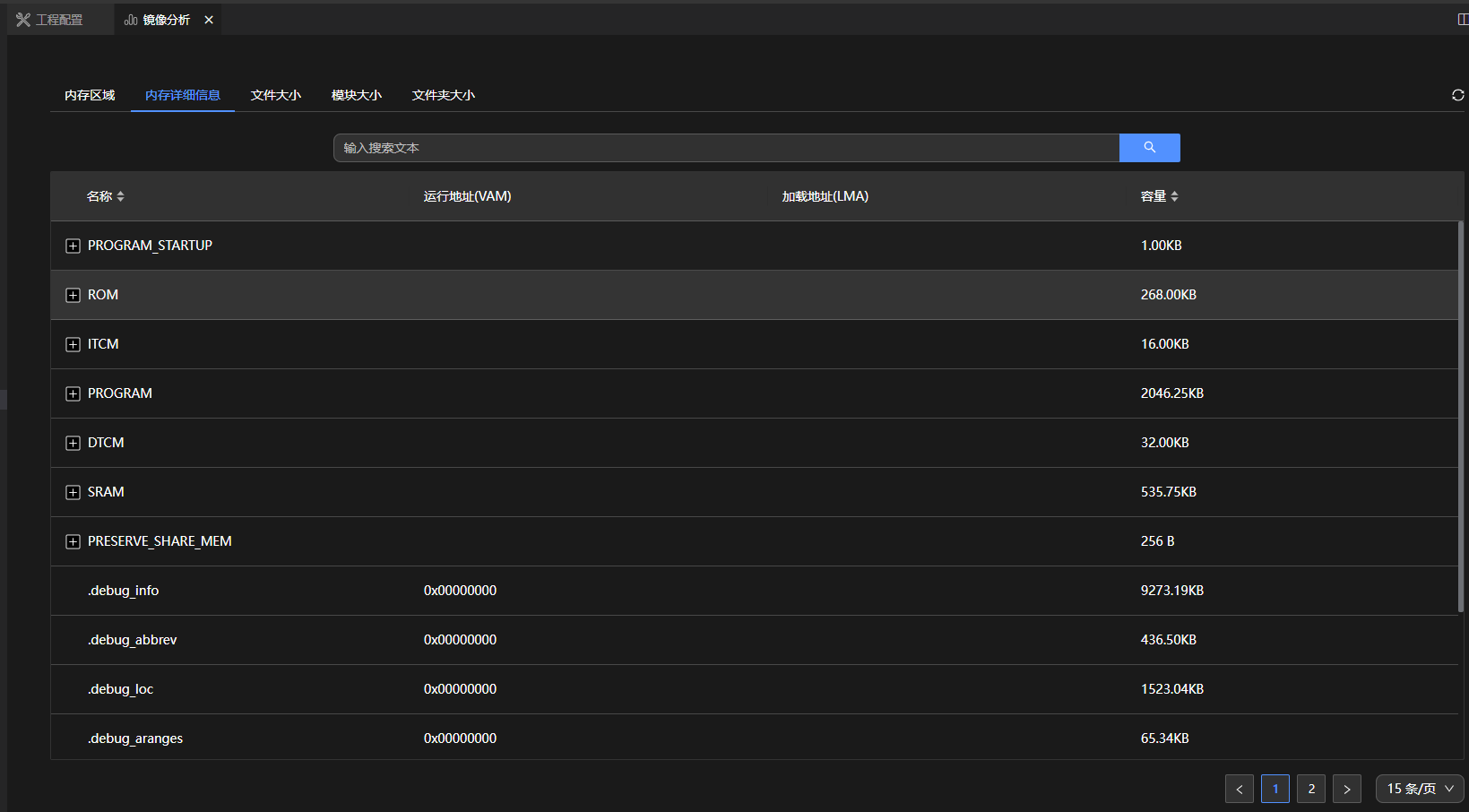1469x812 pixels.
Task: Switch to the 内存区域 tab
Action: [x=90, y=95]
